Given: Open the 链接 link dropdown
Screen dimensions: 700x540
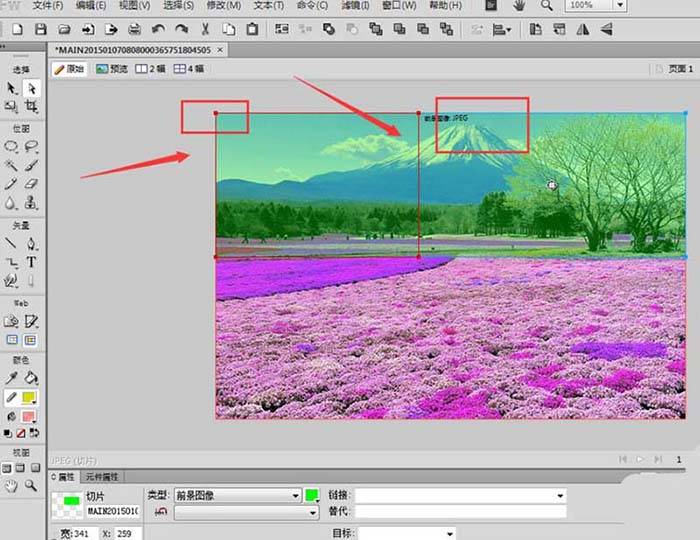Looking at the screenshot, I should tap(560, 495).
